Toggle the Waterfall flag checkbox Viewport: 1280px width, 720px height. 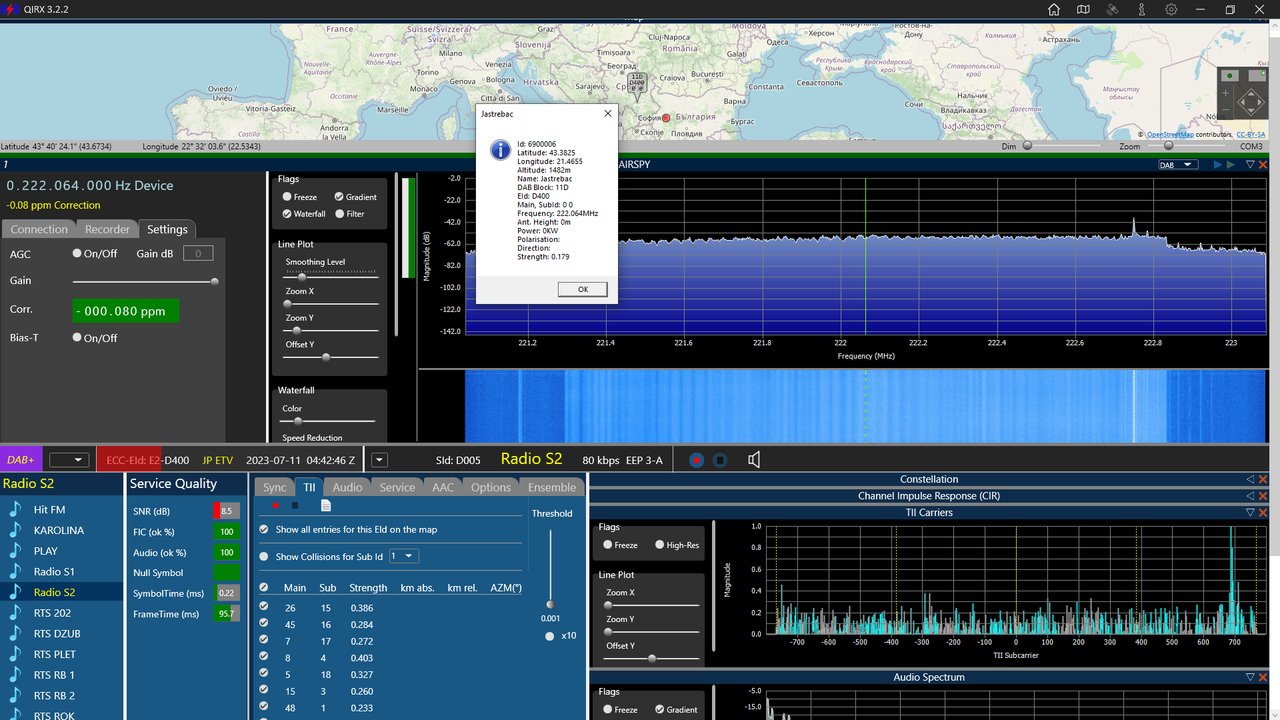click(x=288, y=214)
